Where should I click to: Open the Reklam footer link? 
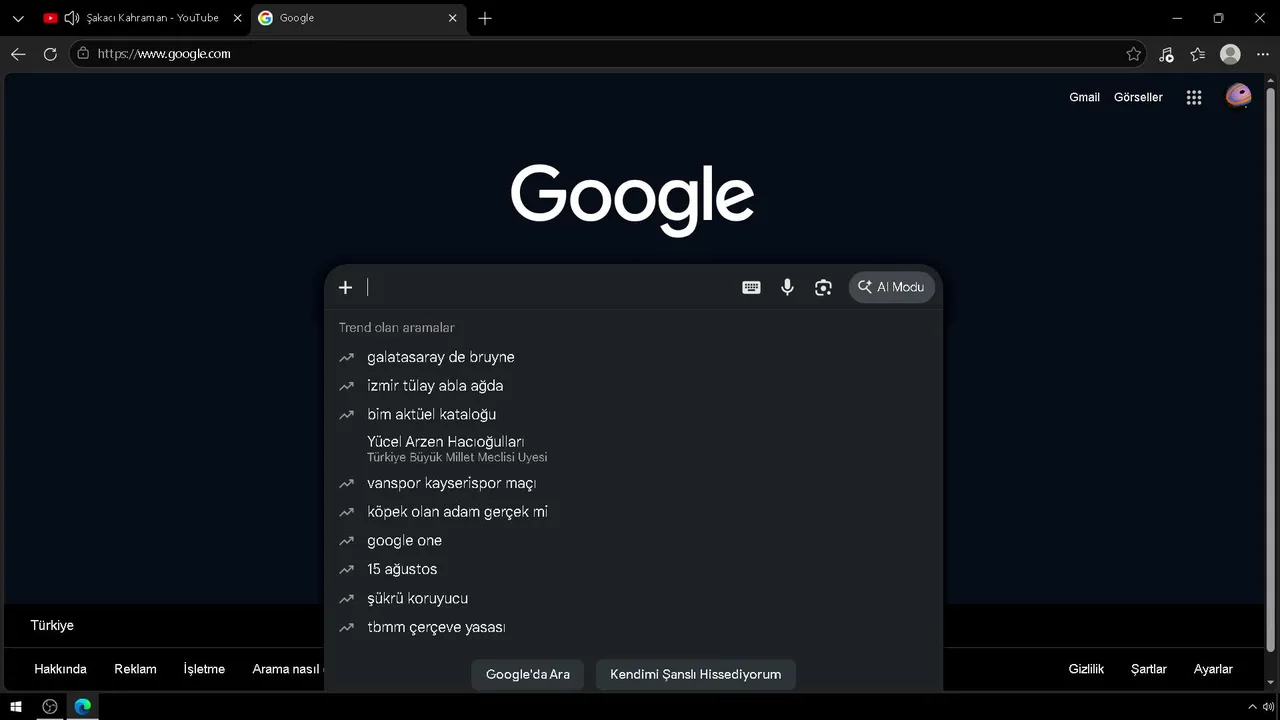coord(135,669)
